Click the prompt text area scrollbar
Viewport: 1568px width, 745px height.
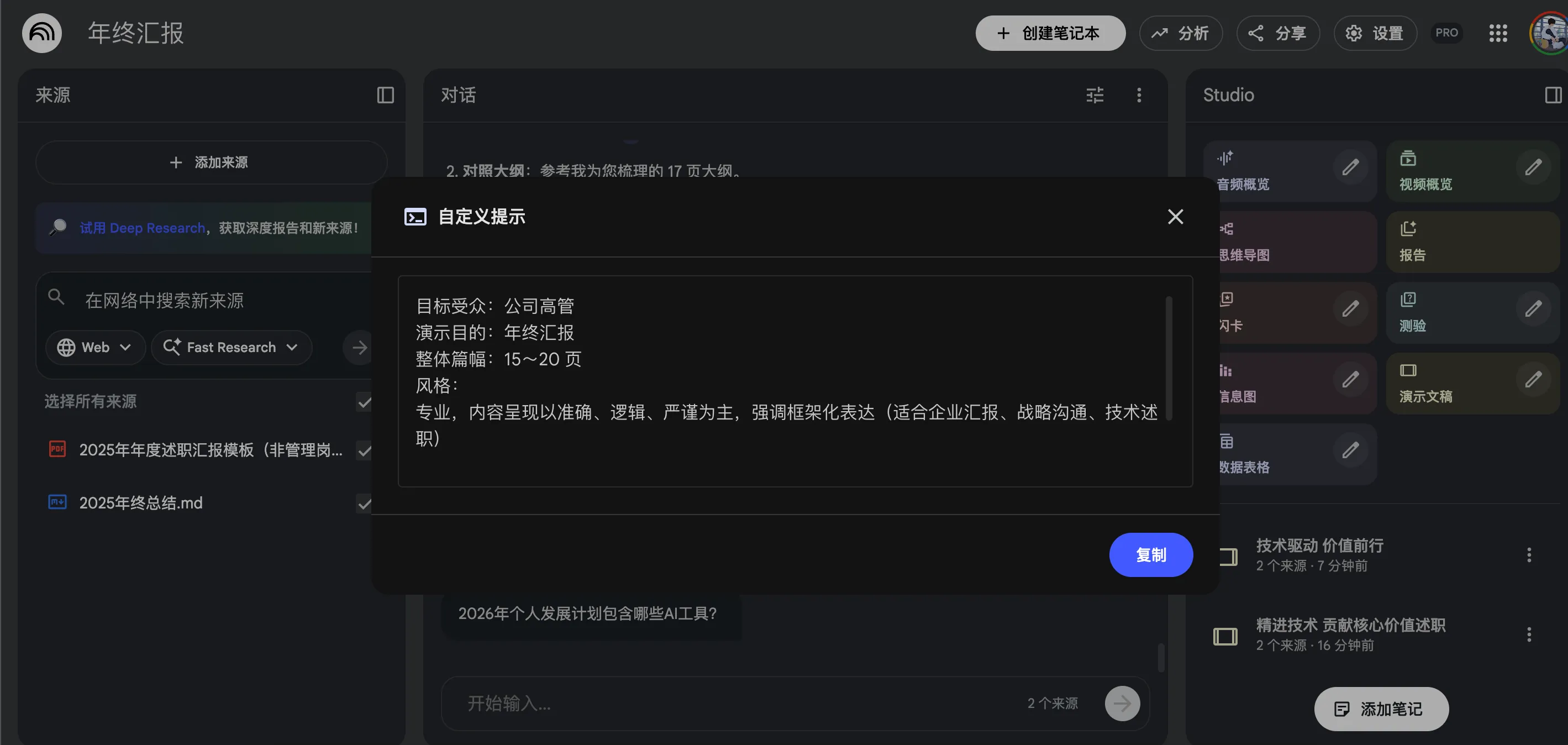(x=1169, y=359)
